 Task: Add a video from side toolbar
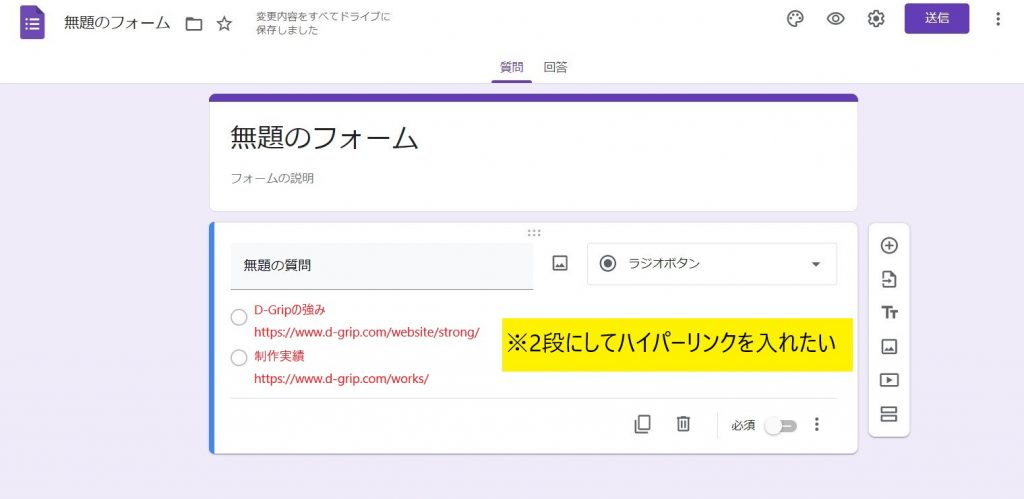click(889, 380)
